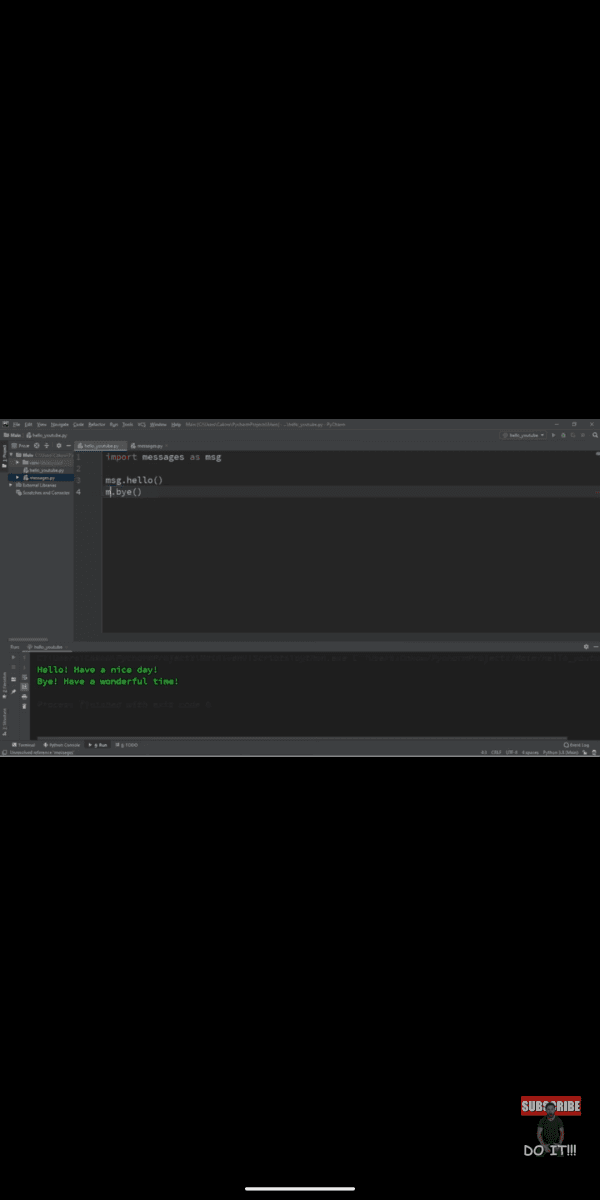
Task: Toggle the Run tool window button
Action: point(99,745)
